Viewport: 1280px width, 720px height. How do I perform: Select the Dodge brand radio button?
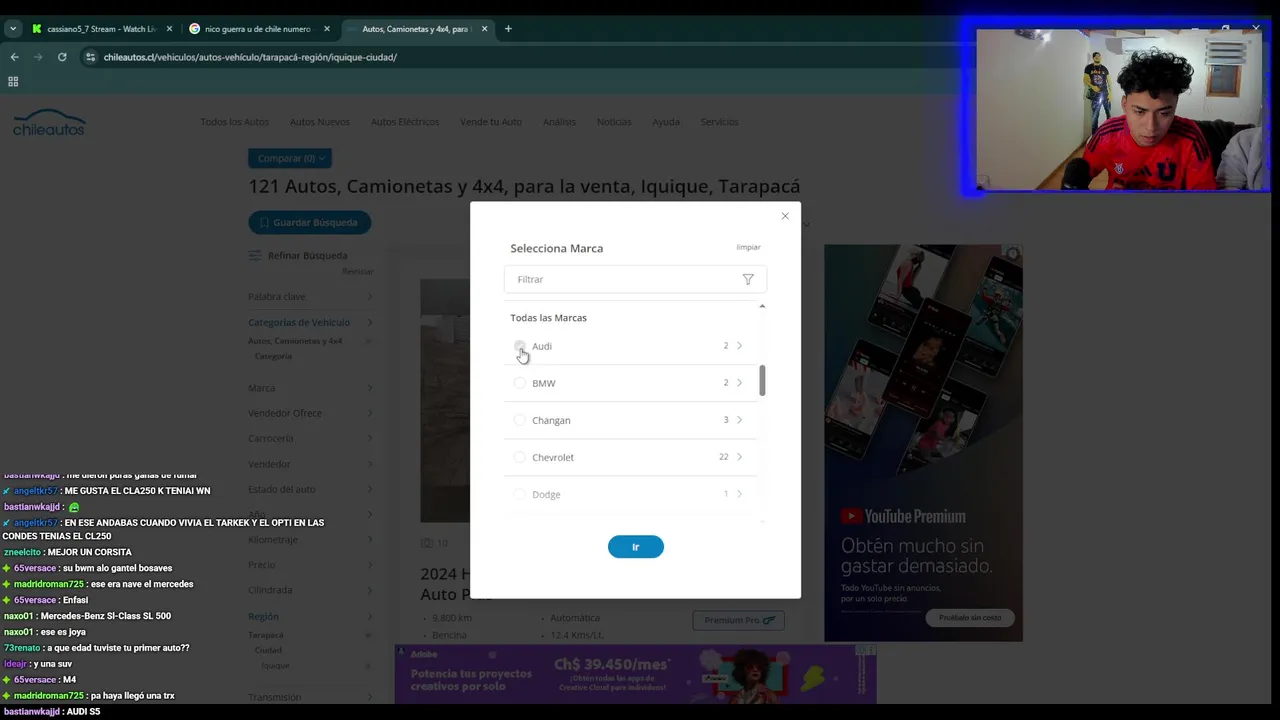click(519, 494)
